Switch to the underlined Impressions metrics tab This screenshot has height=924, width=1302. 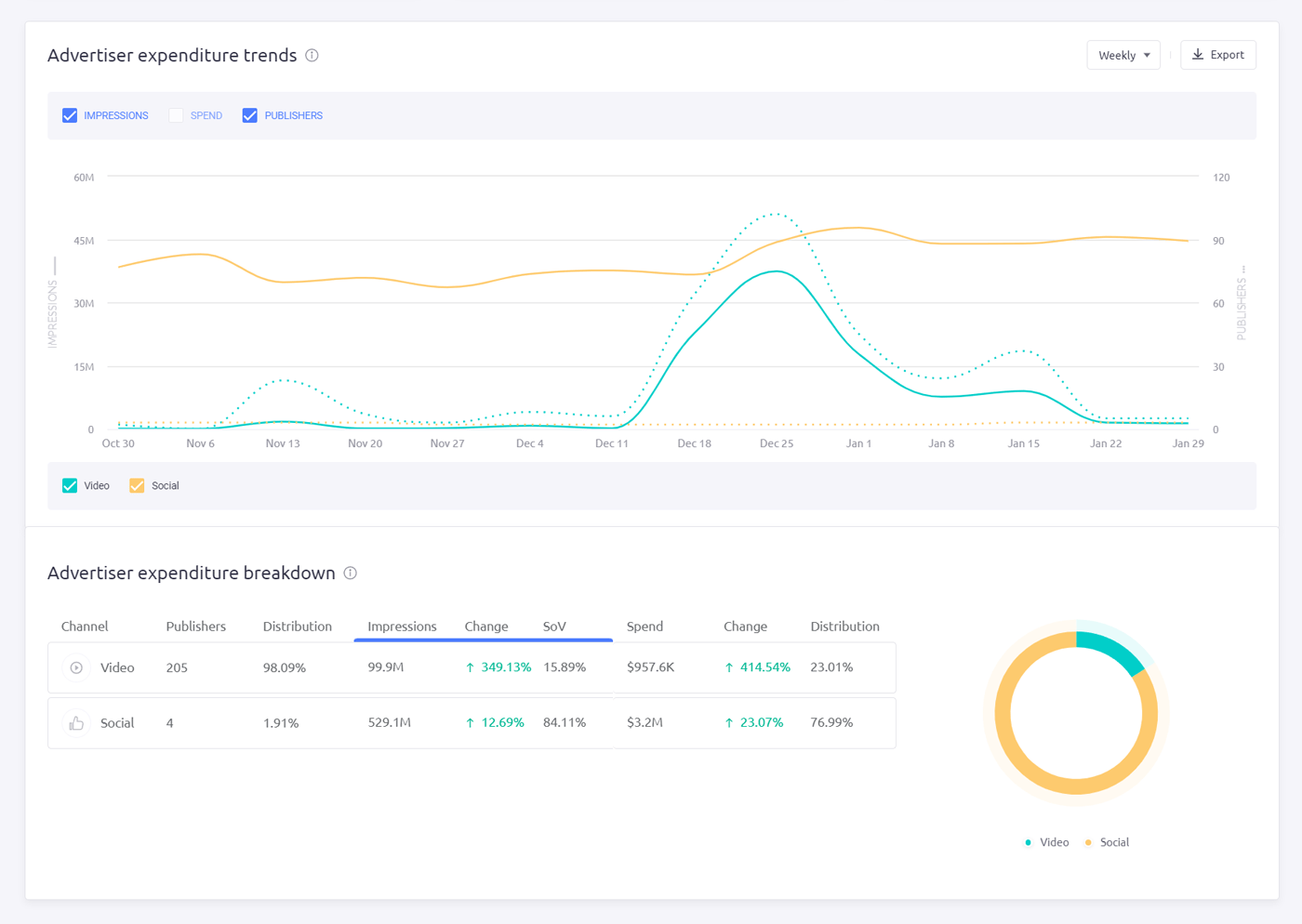coord(402,627)
